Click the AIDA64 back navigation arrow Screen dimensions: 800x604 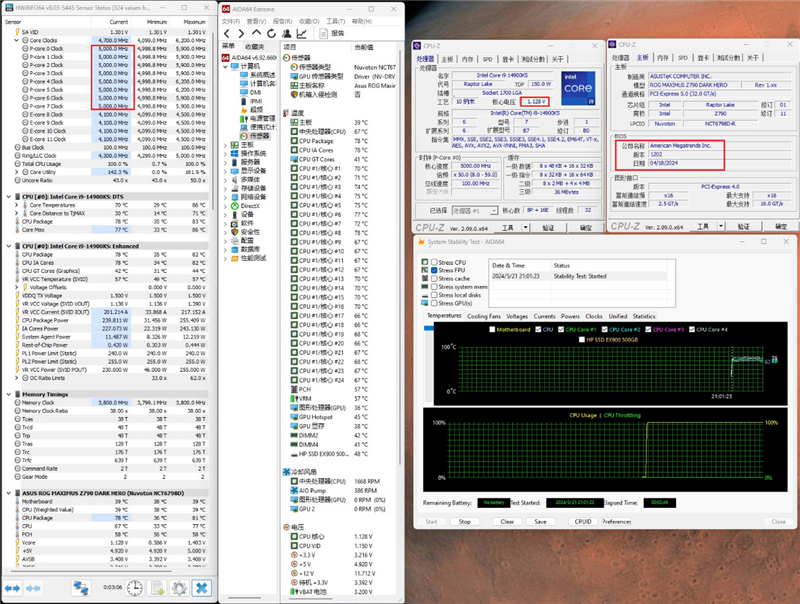point(227,33)
